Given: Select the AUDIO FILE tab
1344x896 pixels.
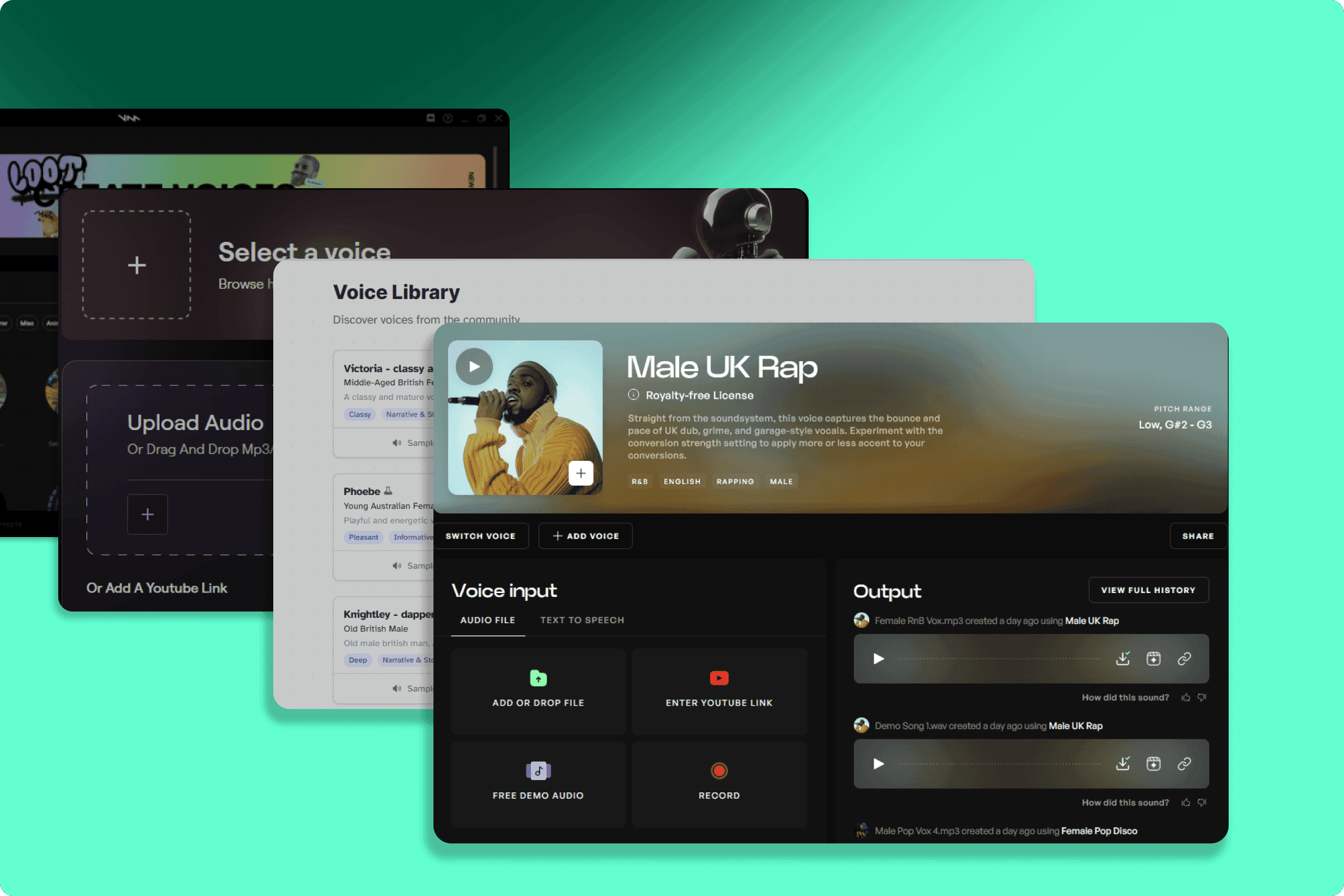Looking at the screenshot, I should [x=487, y=620].
